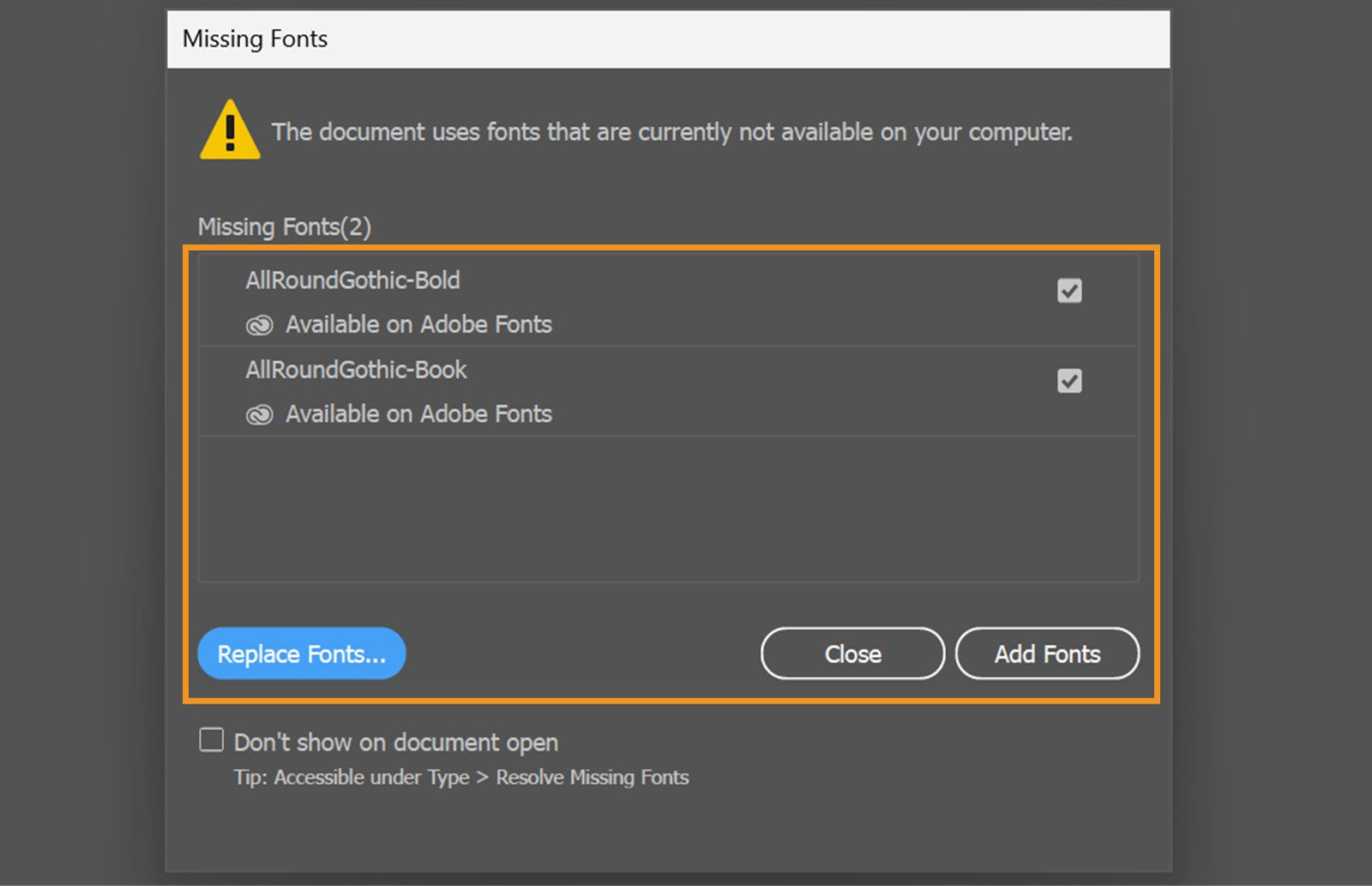Click Available on Adobe Fonts under AllRoundGothic-Bold
The height and width of the screenshot is (886, 1372).
pos(418,325)
